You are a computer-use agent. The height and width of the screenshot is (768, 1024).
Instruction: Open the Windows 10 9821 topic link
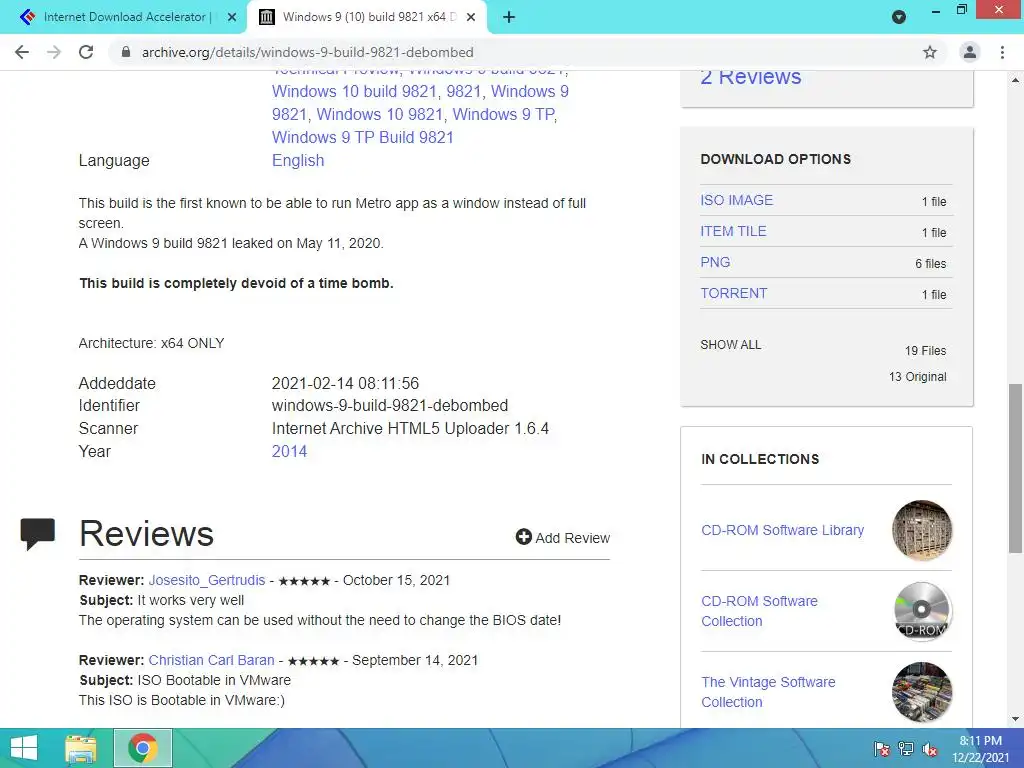pyautogui.click(x=380, y=114)
